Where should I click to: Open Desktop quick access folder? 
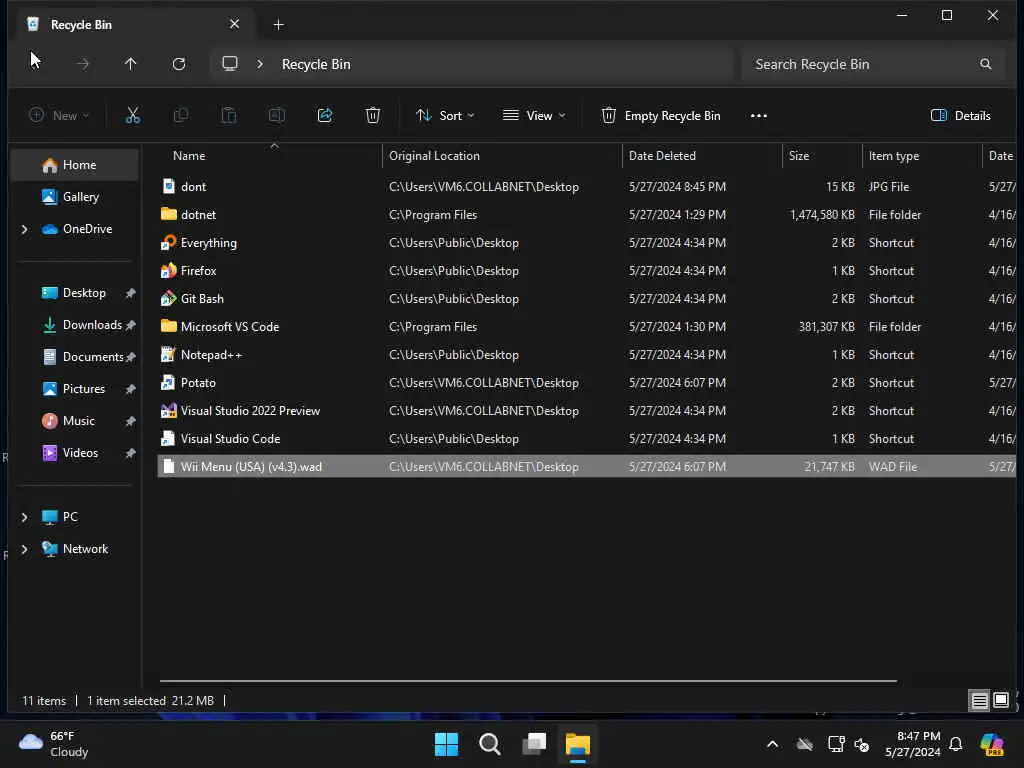(x=73, y=293)
